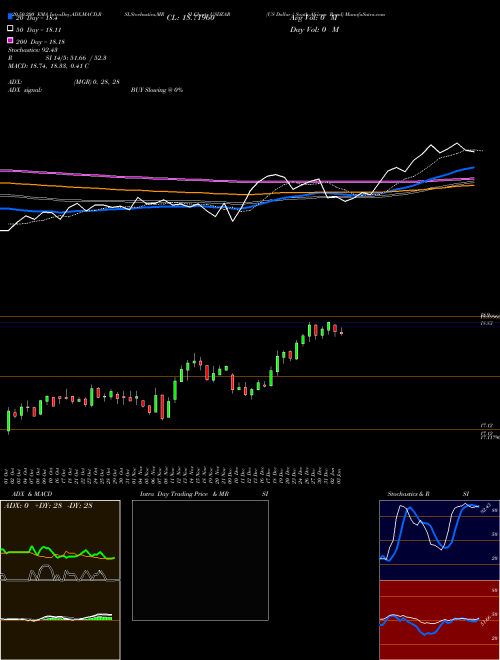Click the 'Avg Vol: 0 M' text
The width and height of the screenshot is (500, 660).
coord(314,18)
